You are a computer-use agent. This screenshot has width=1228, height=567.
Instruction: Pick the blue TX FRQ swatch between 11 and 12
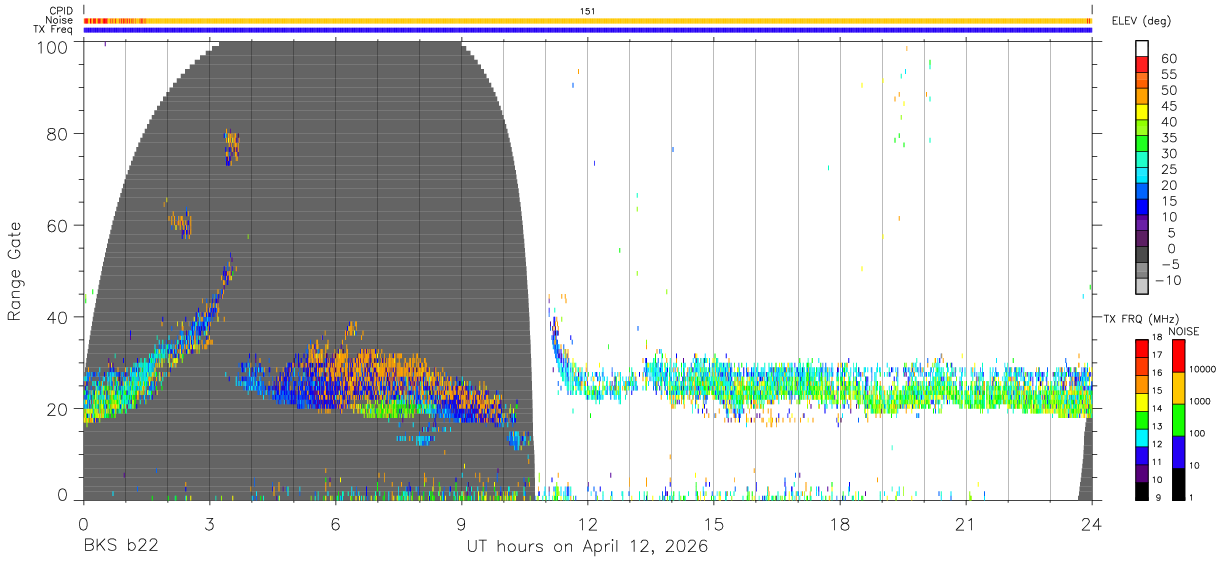click(1141, 454)
